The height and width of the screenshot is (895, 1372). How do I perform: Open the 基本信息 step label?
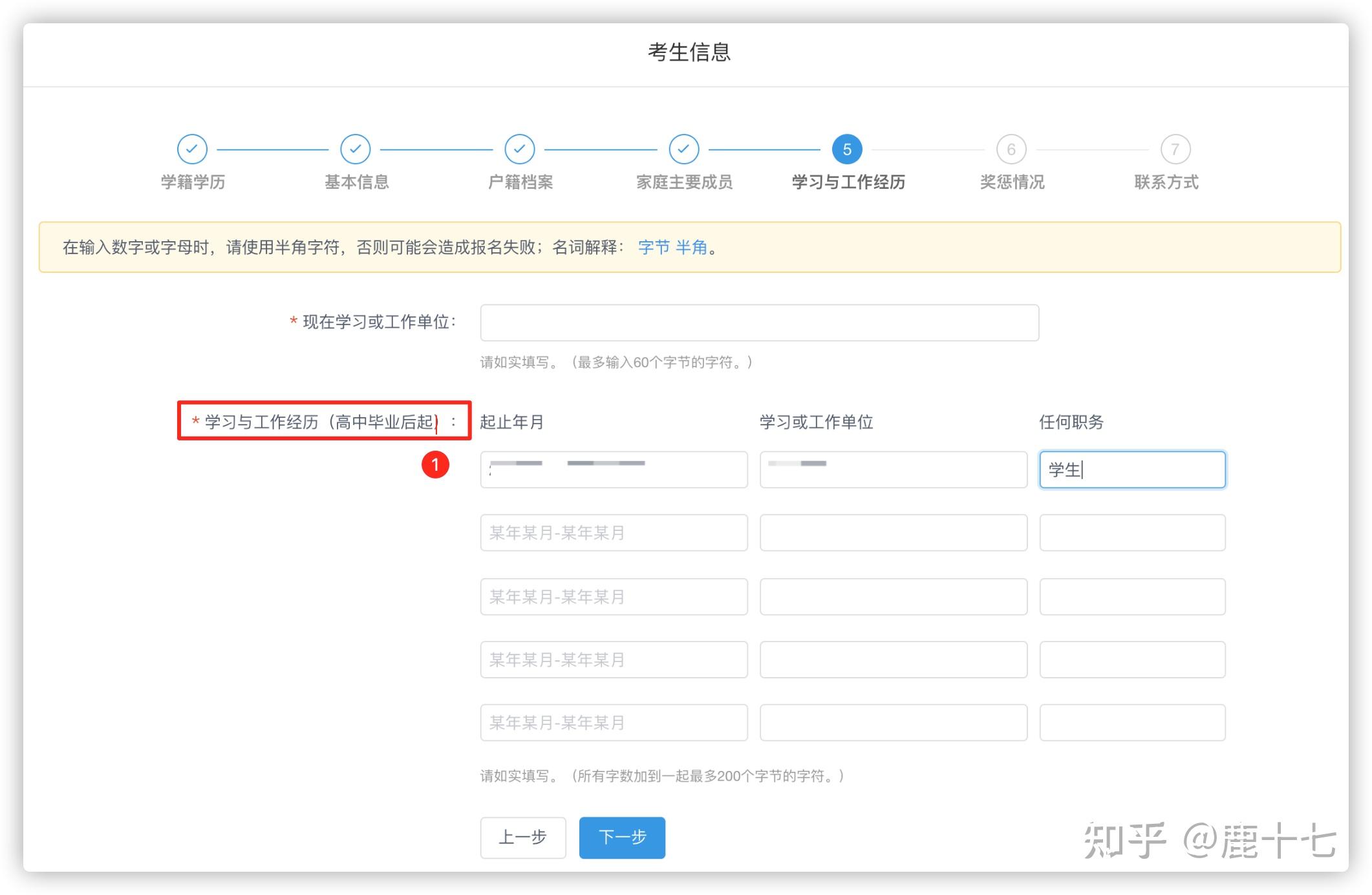356,182
